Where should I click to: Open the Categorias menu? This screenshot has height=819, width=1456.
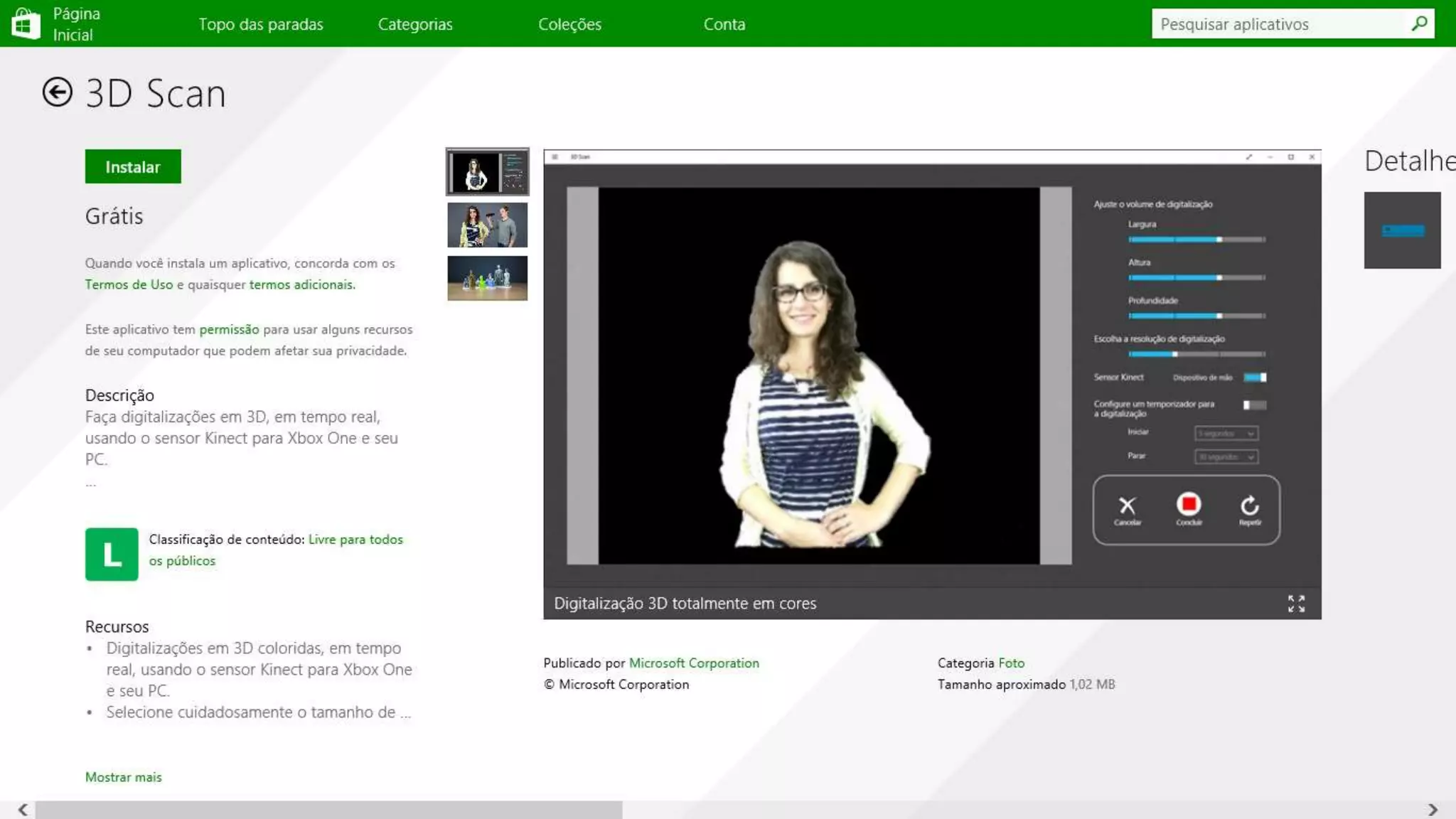tap(415, 24)
